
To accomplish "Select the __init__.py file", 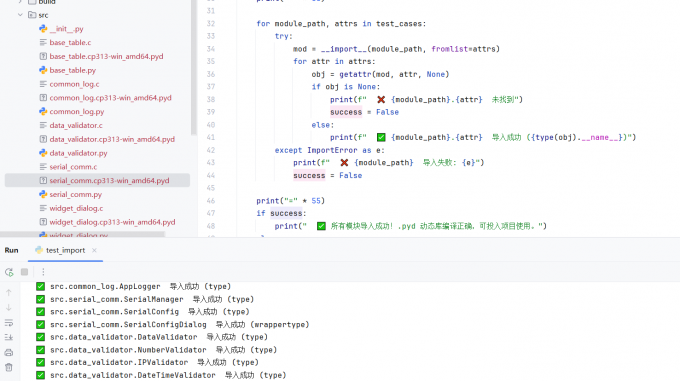I will click(x=66, y=29).
